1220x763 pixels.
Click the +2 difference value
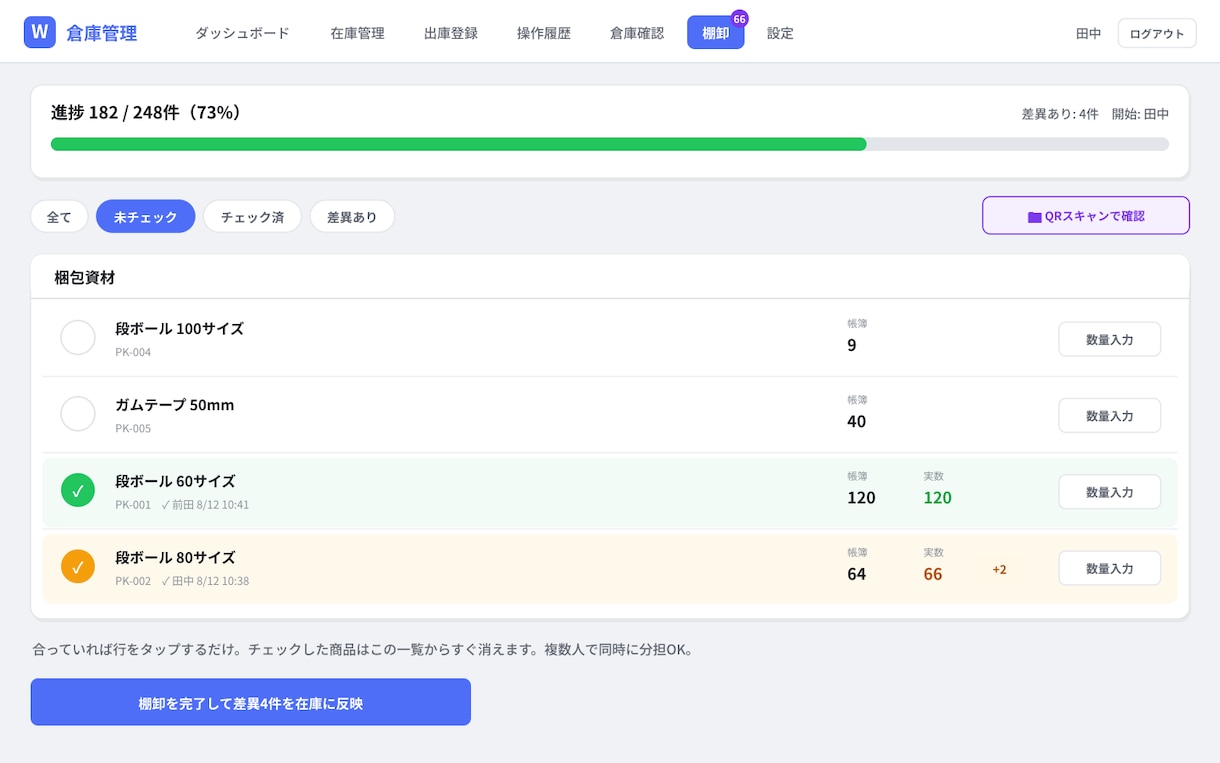[999, 570]
